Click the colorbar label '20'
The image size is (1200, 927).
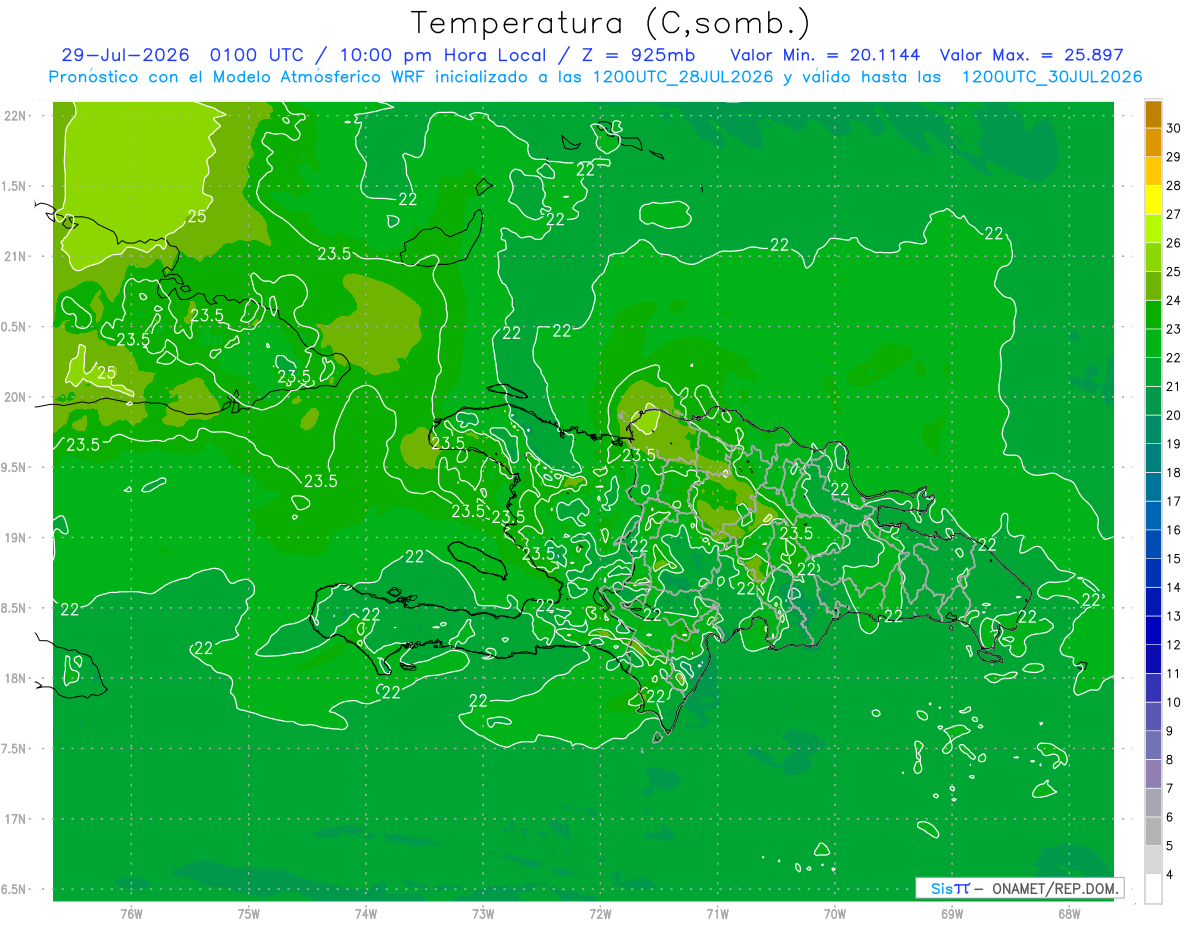point(1174,415)
